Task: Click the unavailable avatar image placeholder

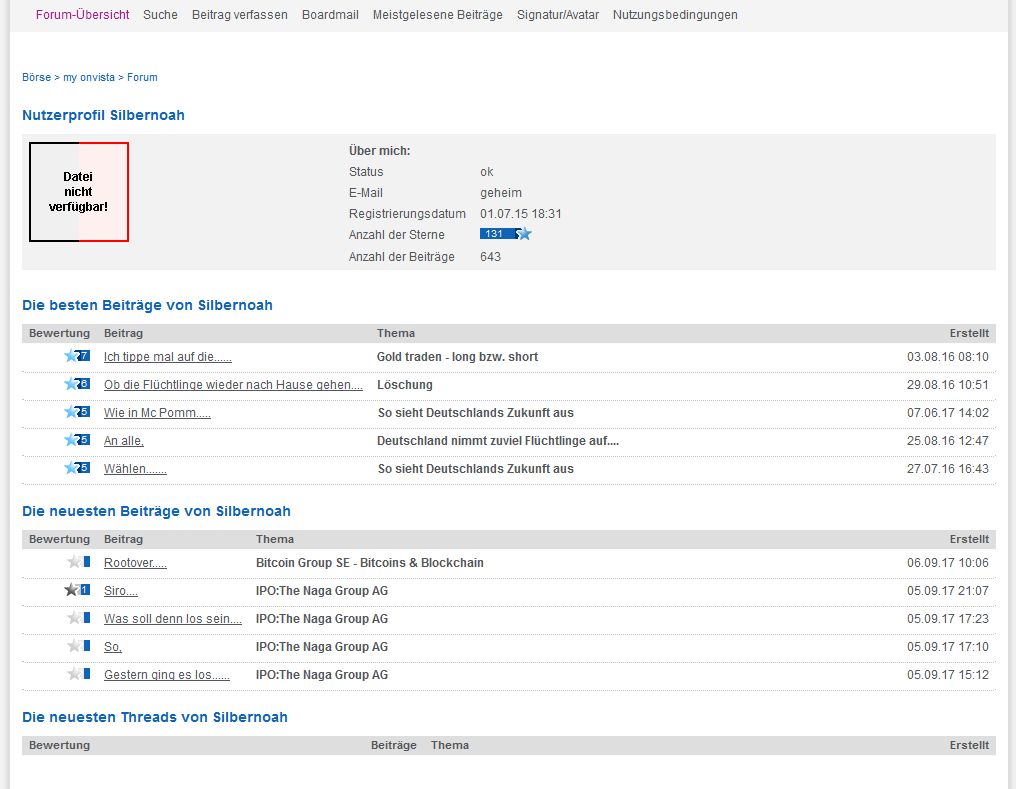Action: coord(79,192)
